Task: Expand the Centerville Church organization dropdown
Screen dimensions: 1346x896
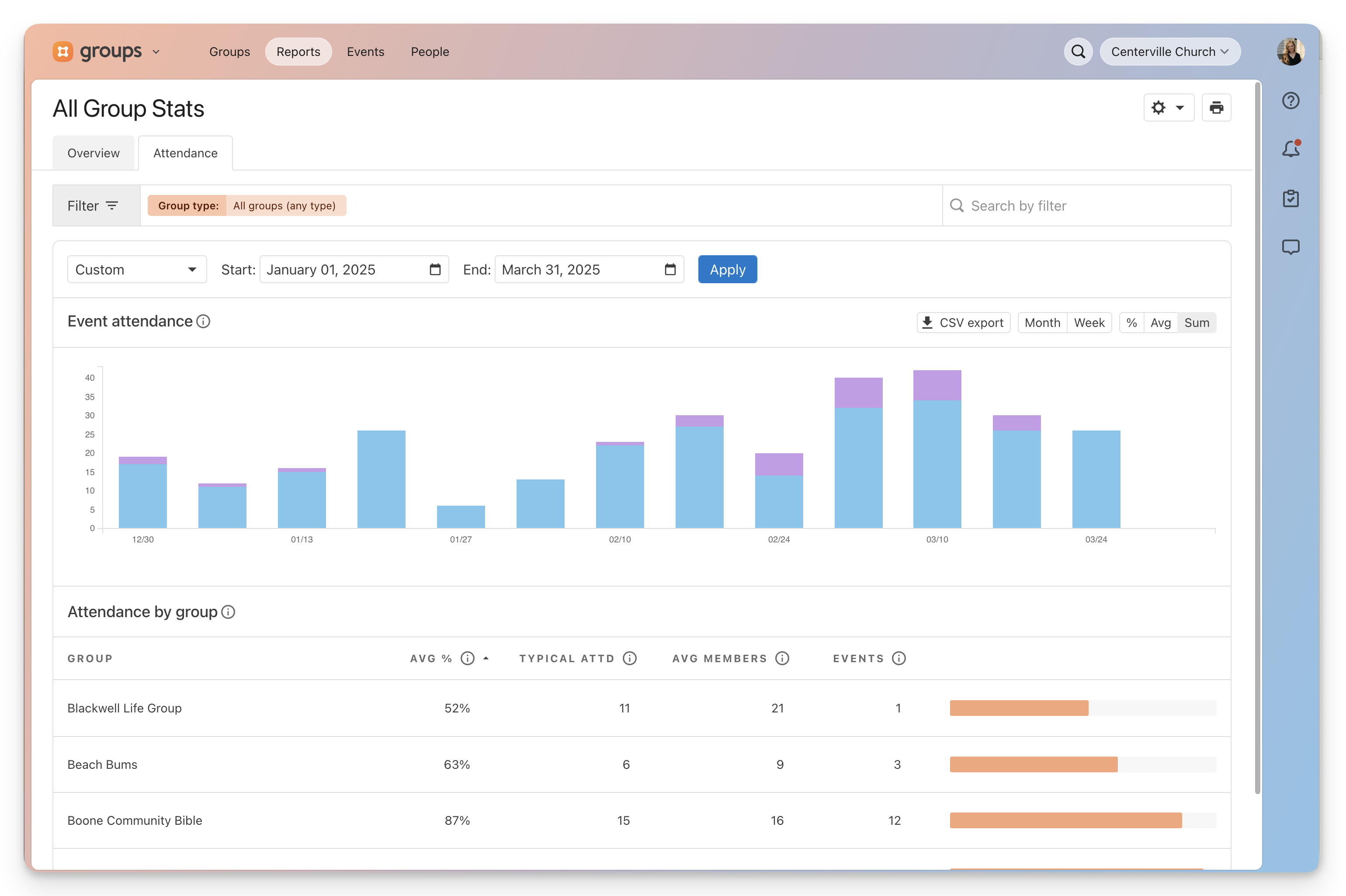Action: tap(1169, 52)
